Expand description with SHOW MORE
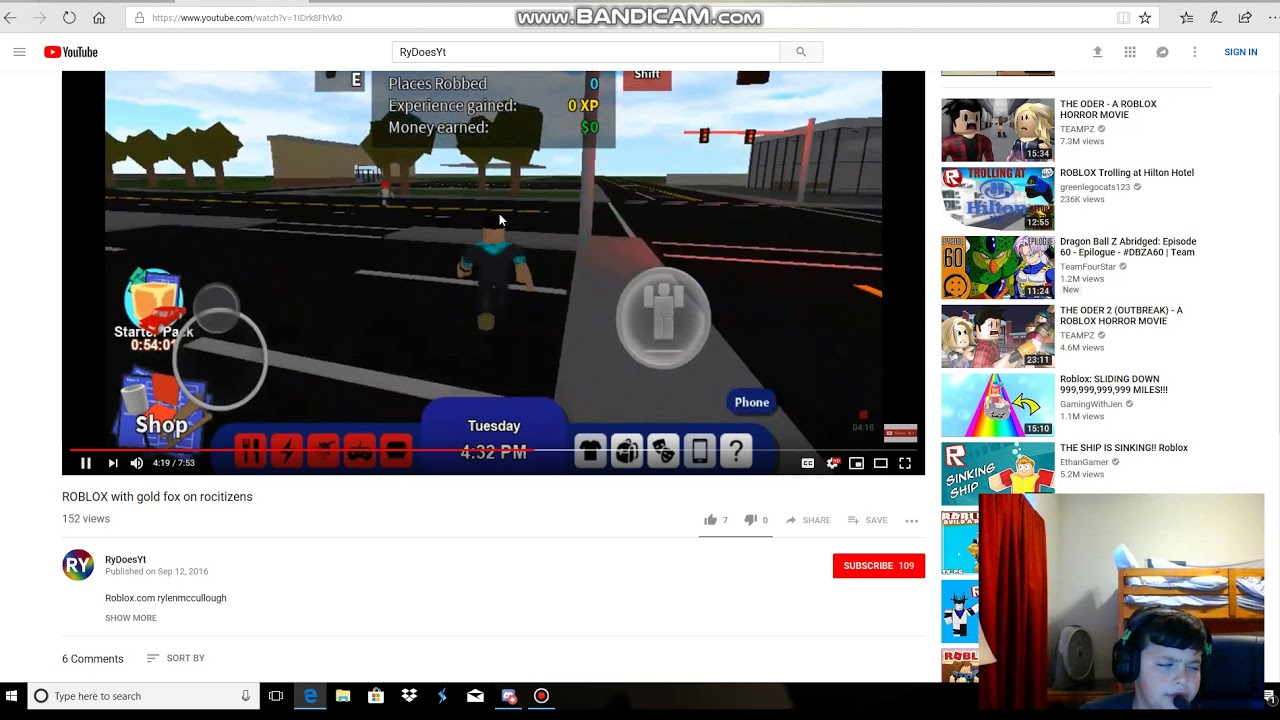 [131, 618]
